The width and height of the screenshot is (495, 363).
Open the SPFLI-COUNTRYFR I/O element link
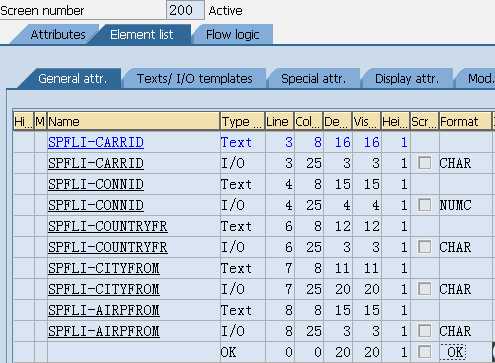(x=108, y=247)
